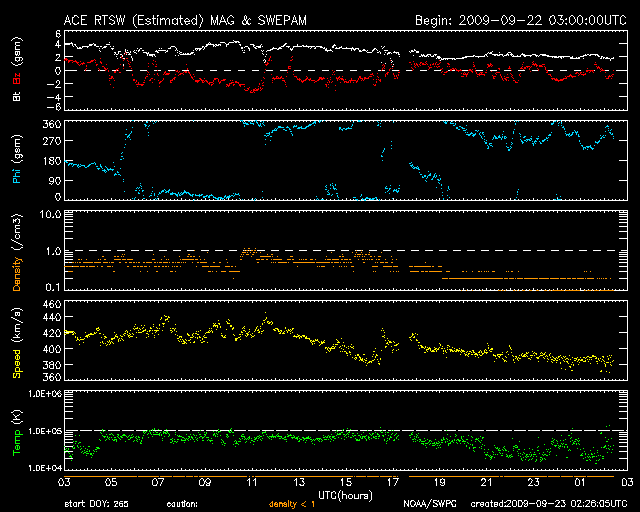Click the start DOY: 265 text
640x512 pixels.
(x=95, y=504)
